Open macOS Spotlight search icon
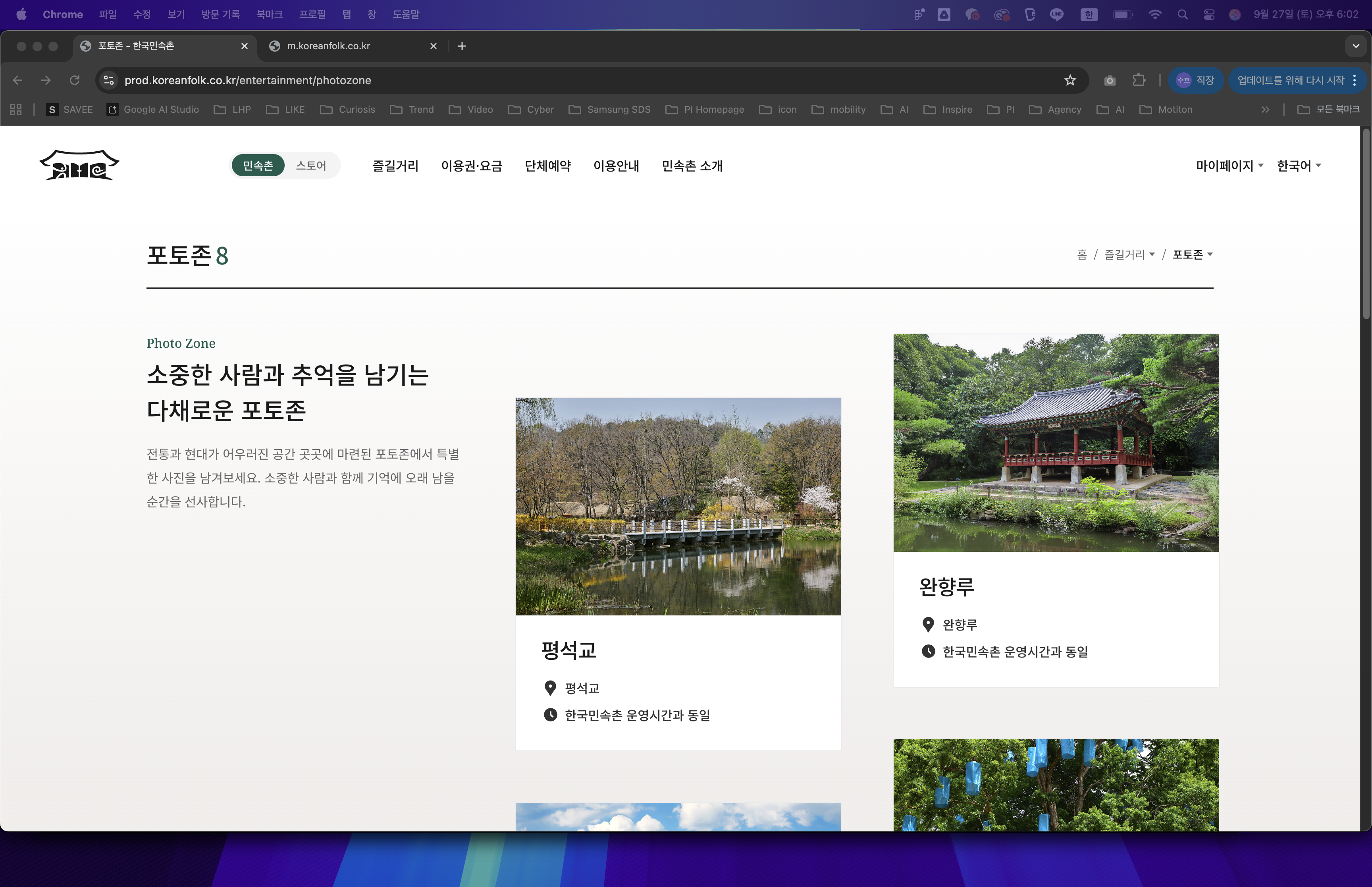 coord(1183,14)
